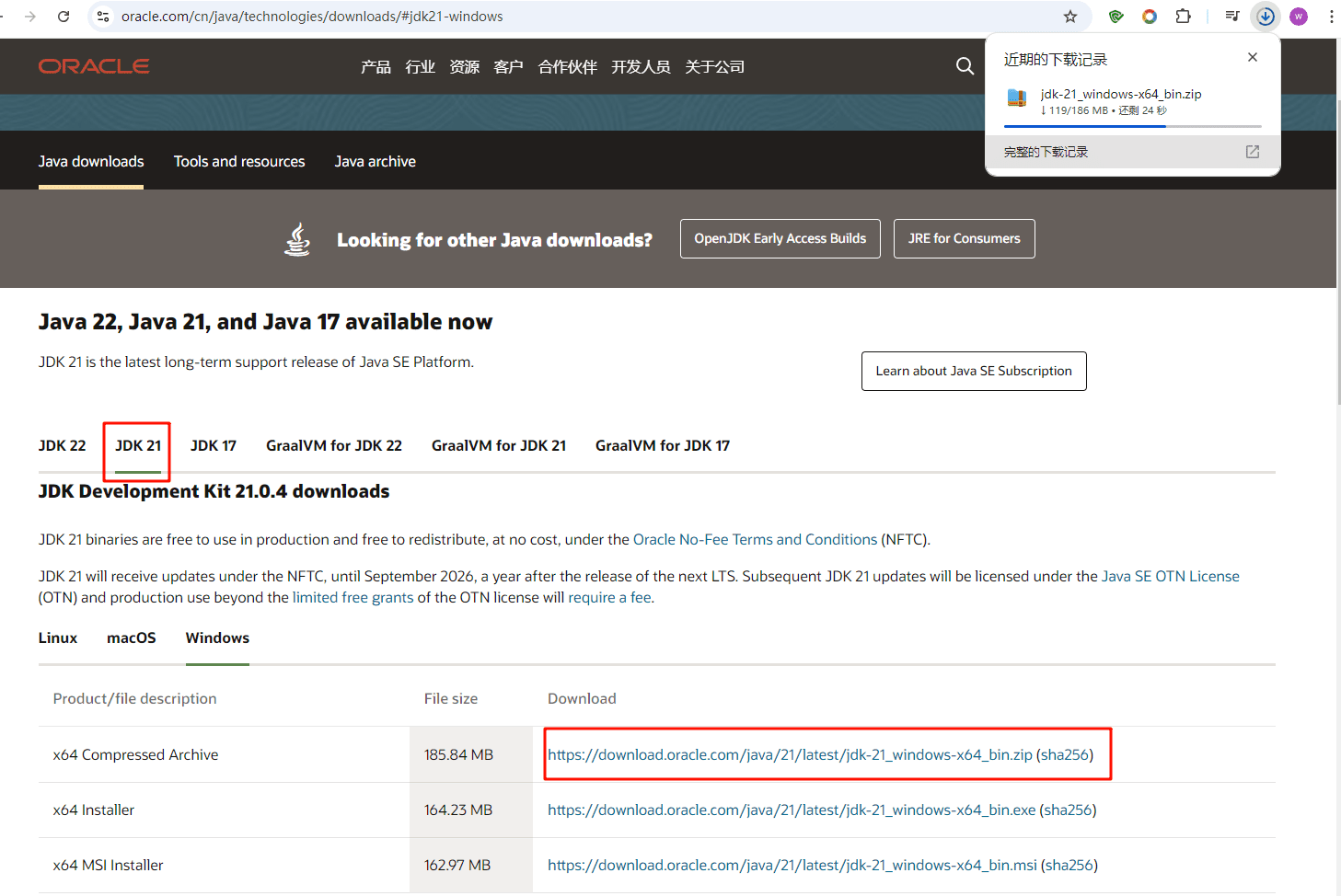Image resolution: width=1341 pixels, height=896 pixels.
Task: Open the green shield extension icon
Action: click(1116, 17)
